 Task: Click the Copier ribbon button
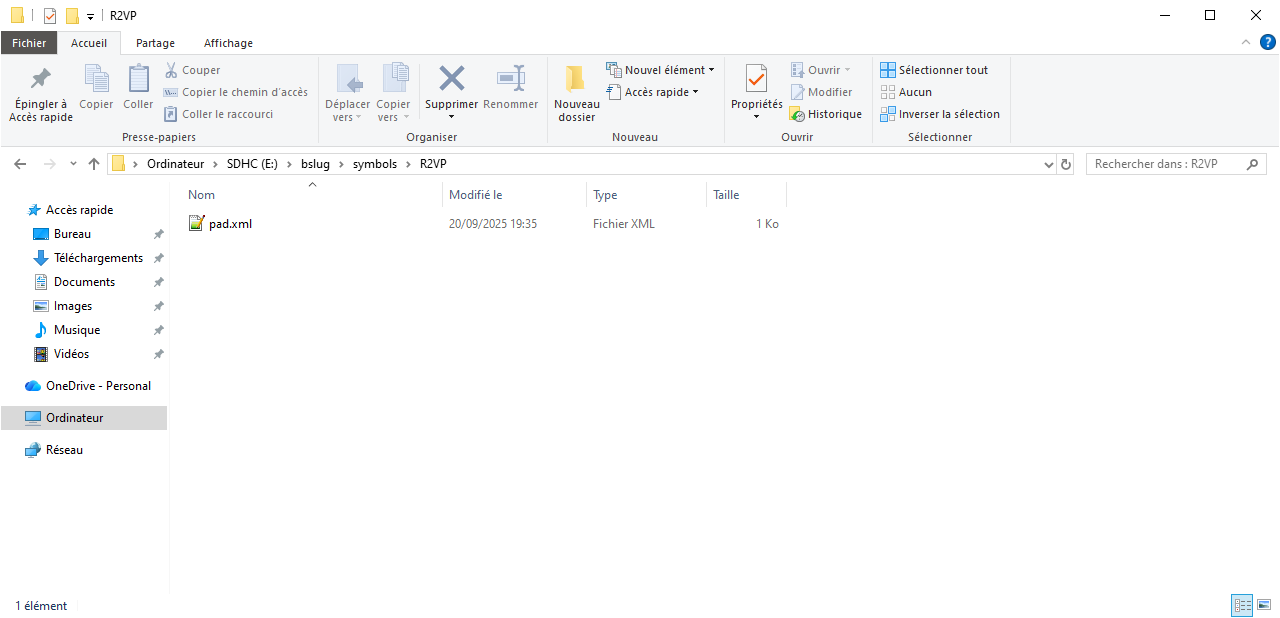pyautogui.click(x=96, y=88)
